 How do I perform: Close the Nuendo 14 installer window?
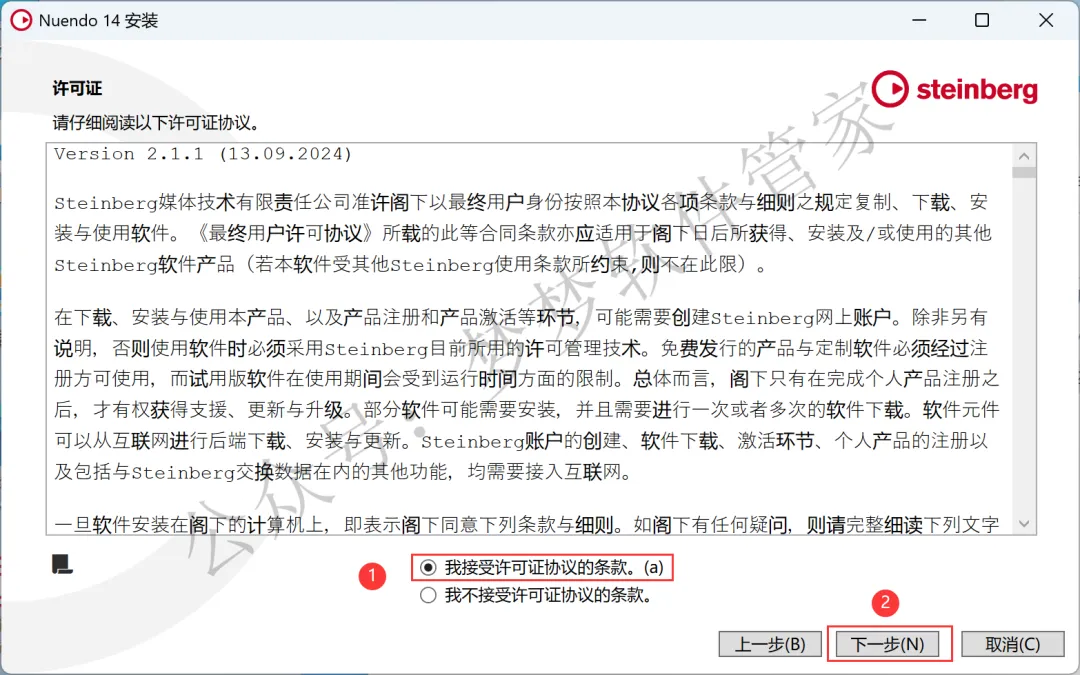click(x=1046, y=20)
